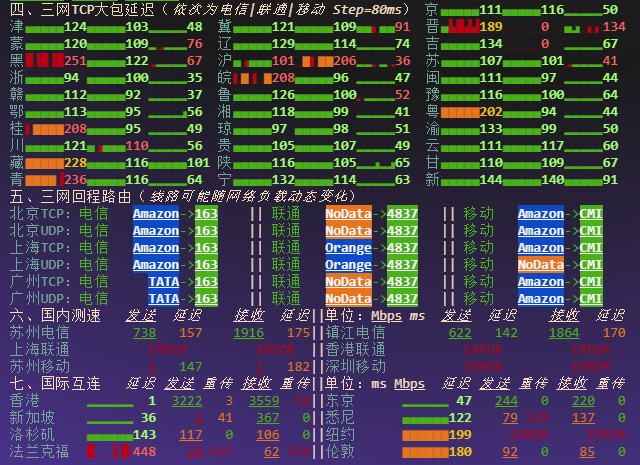Click the red latency bar in 黑 row

[x=44, y=60]
